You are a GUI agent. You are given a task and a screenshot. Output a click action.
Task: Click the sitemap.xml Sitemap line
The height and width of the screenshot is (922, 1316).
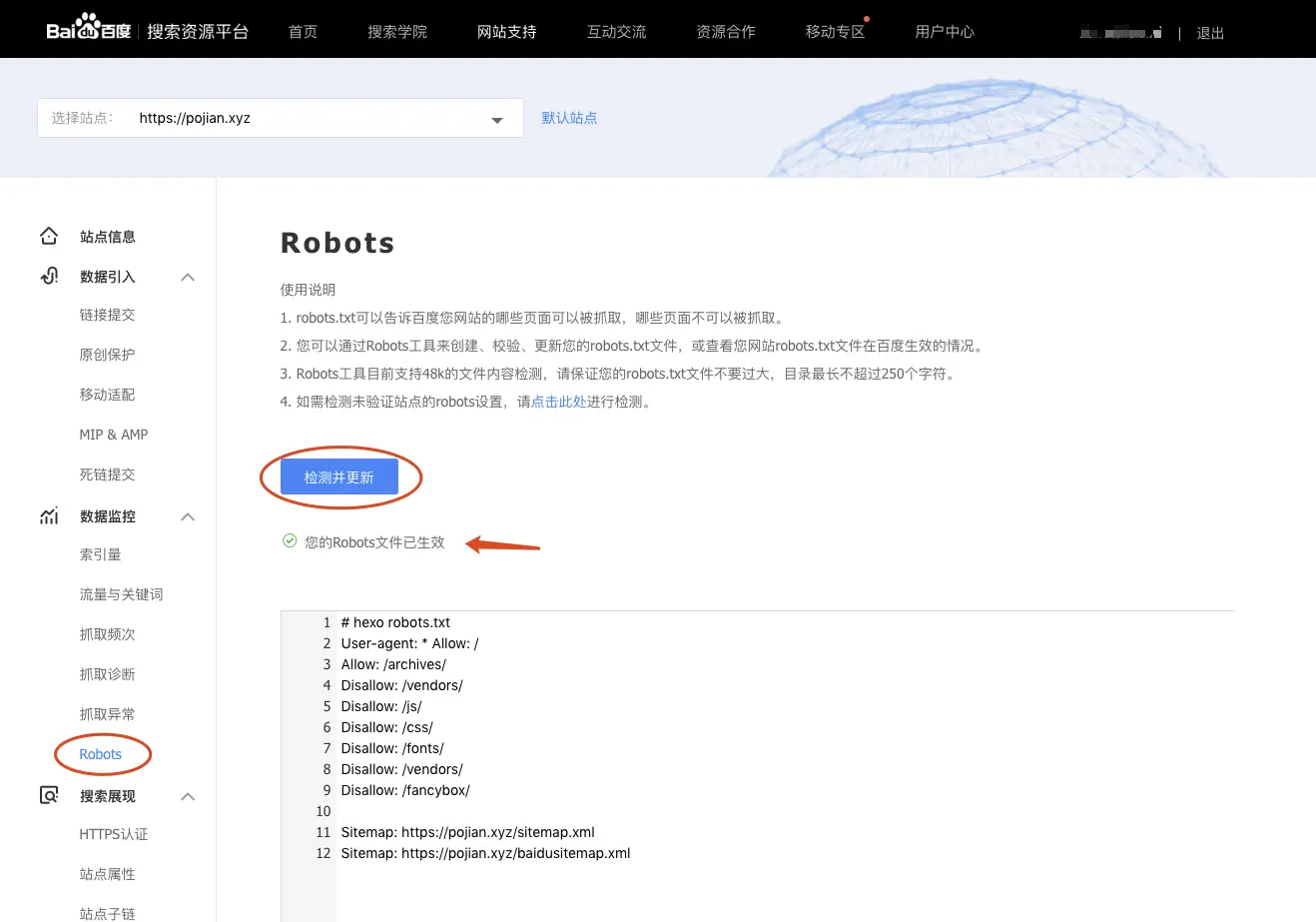468,832
